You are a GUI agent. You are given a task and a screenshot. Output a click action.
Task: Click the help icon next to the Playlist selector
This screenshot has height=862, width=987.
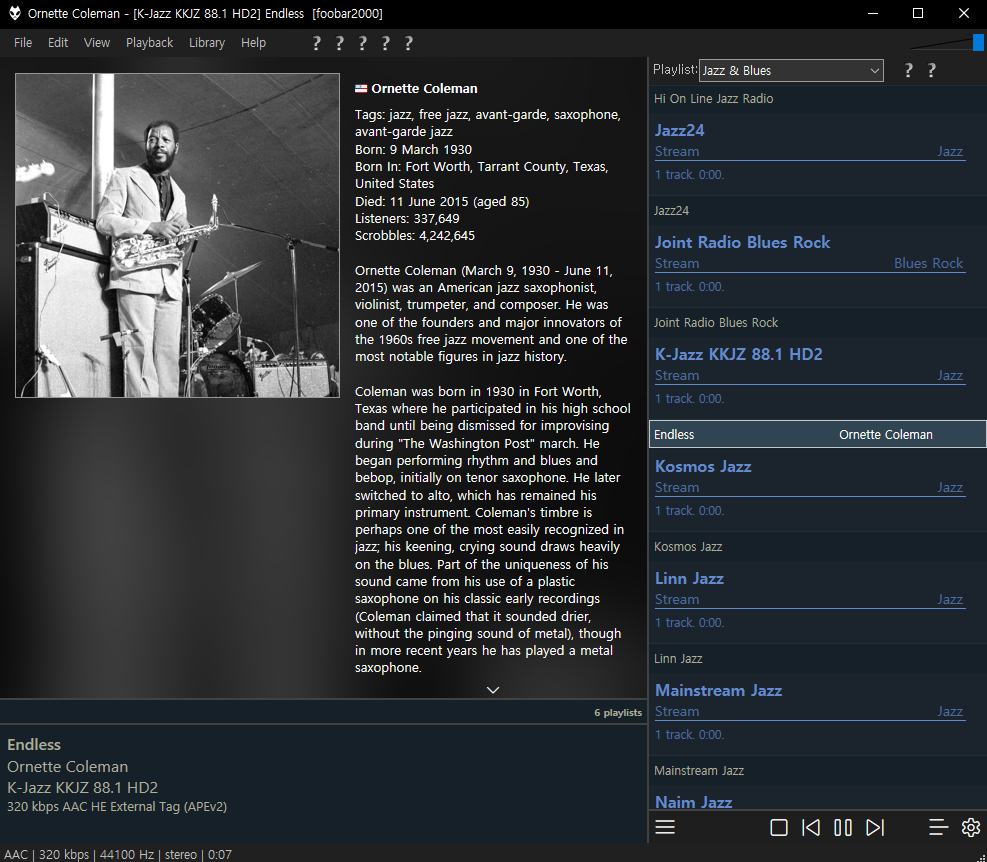(x=907, y=70)
